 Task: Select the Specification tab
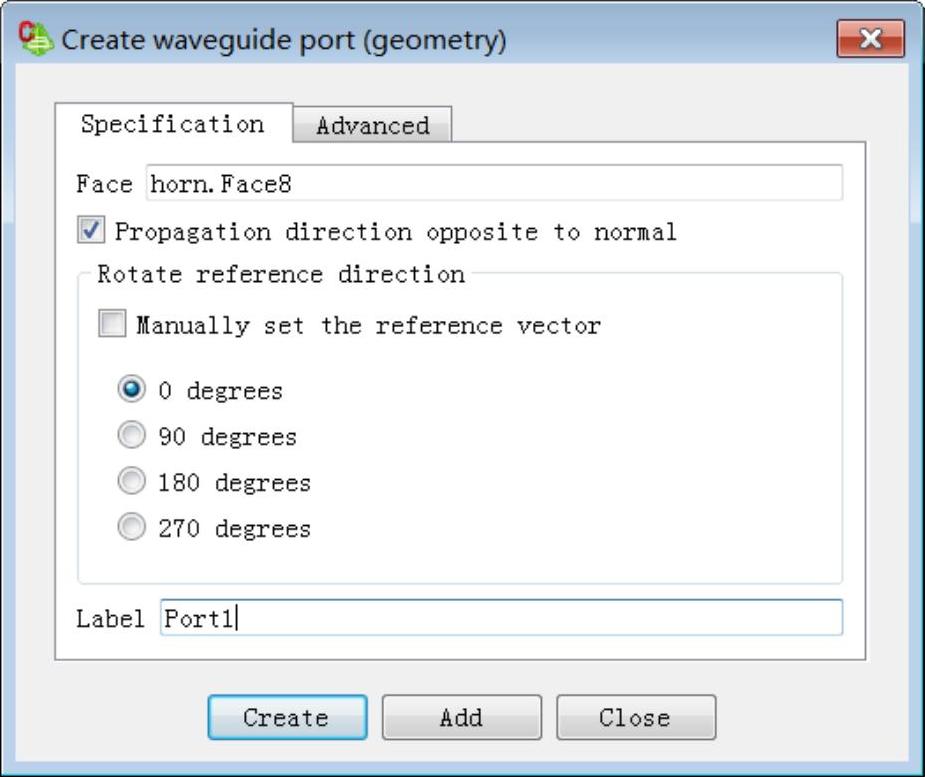pyautogui.click(x=173, y=123)
